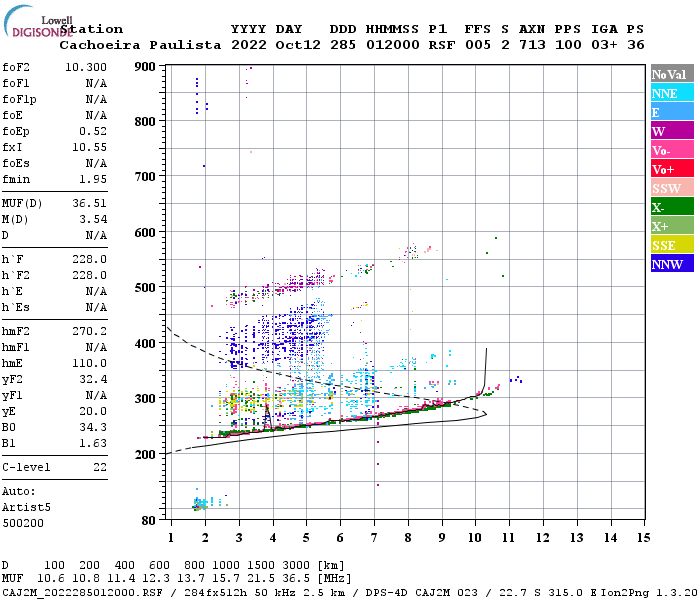The image size is (700, 600).
Task: Click the AXN value 713
Action: pos(532,45)
